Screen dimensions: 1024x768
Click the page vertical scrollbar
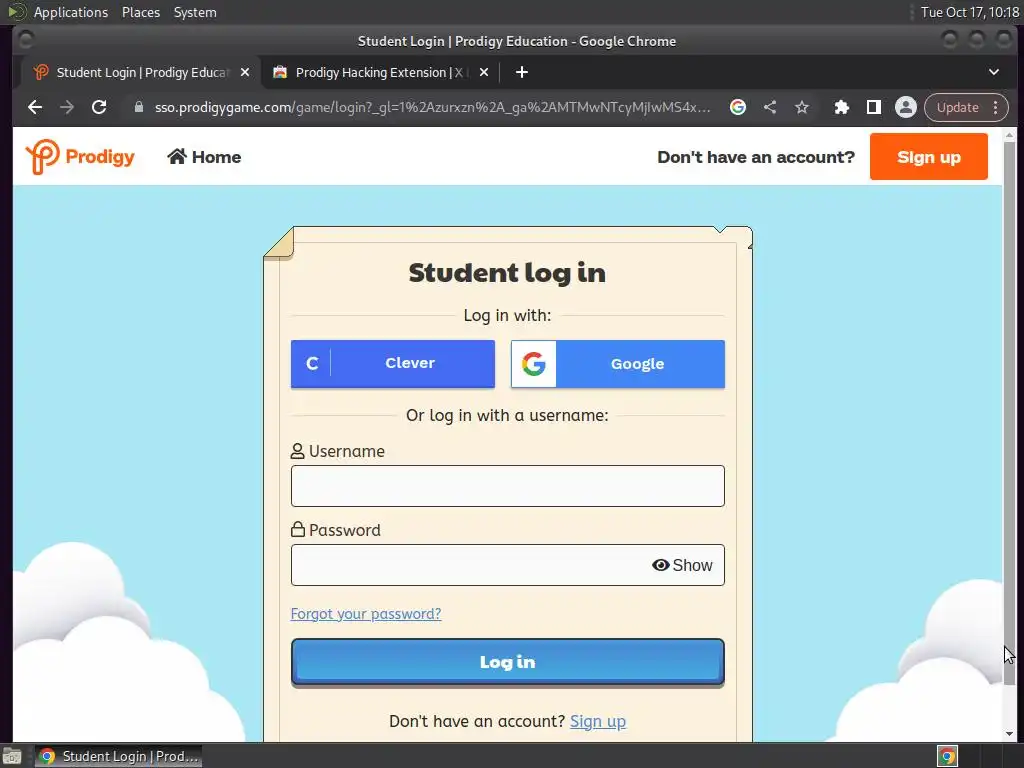coord(1009,414)
